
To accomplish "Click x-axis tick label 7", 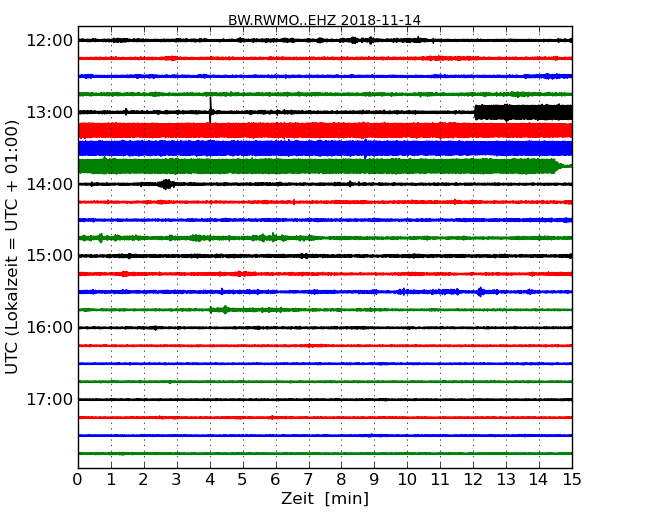I will coord(308,479).
